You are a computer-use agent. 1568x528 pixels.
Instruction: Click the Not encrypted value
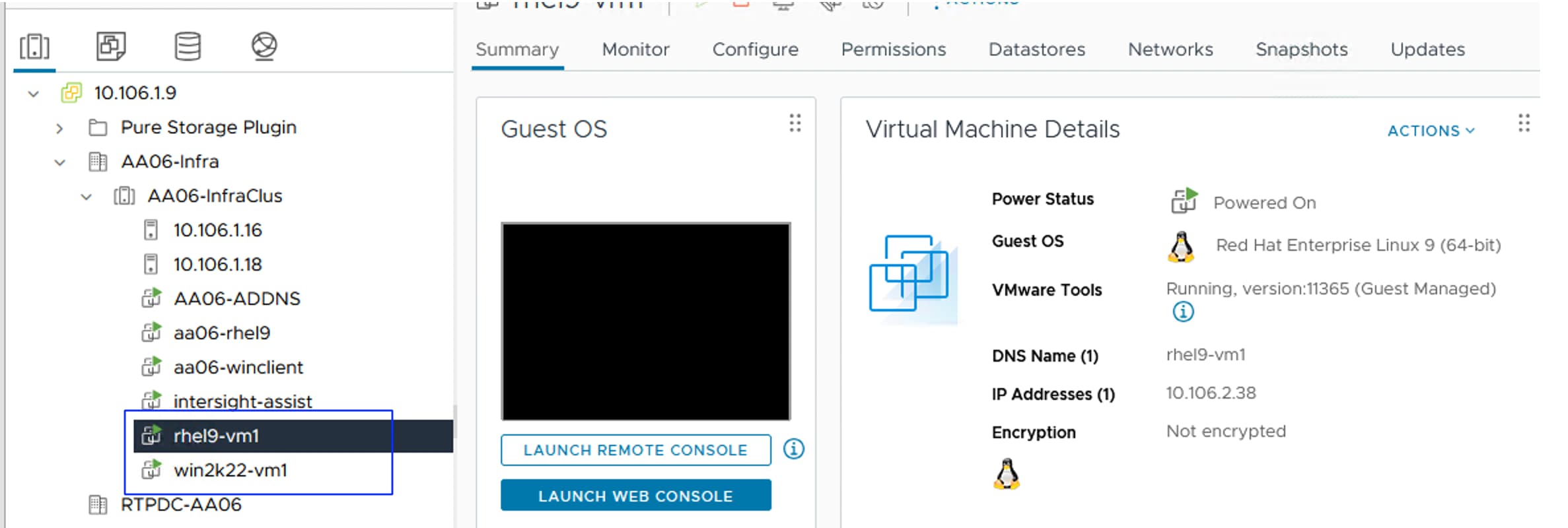[1226, 432]
